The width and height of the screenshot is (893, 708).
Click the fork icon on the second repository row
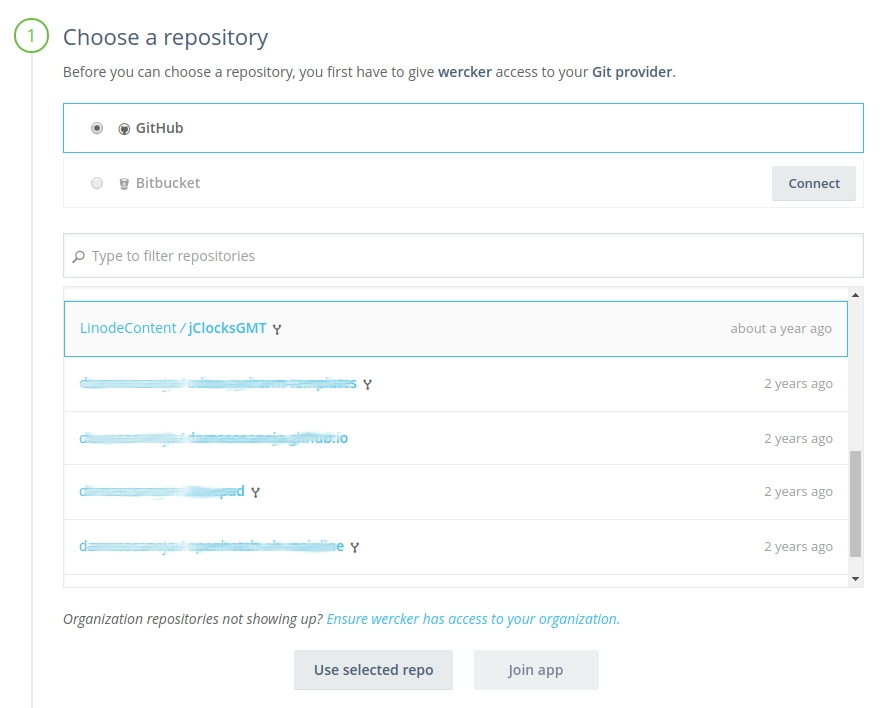[367, 384]
